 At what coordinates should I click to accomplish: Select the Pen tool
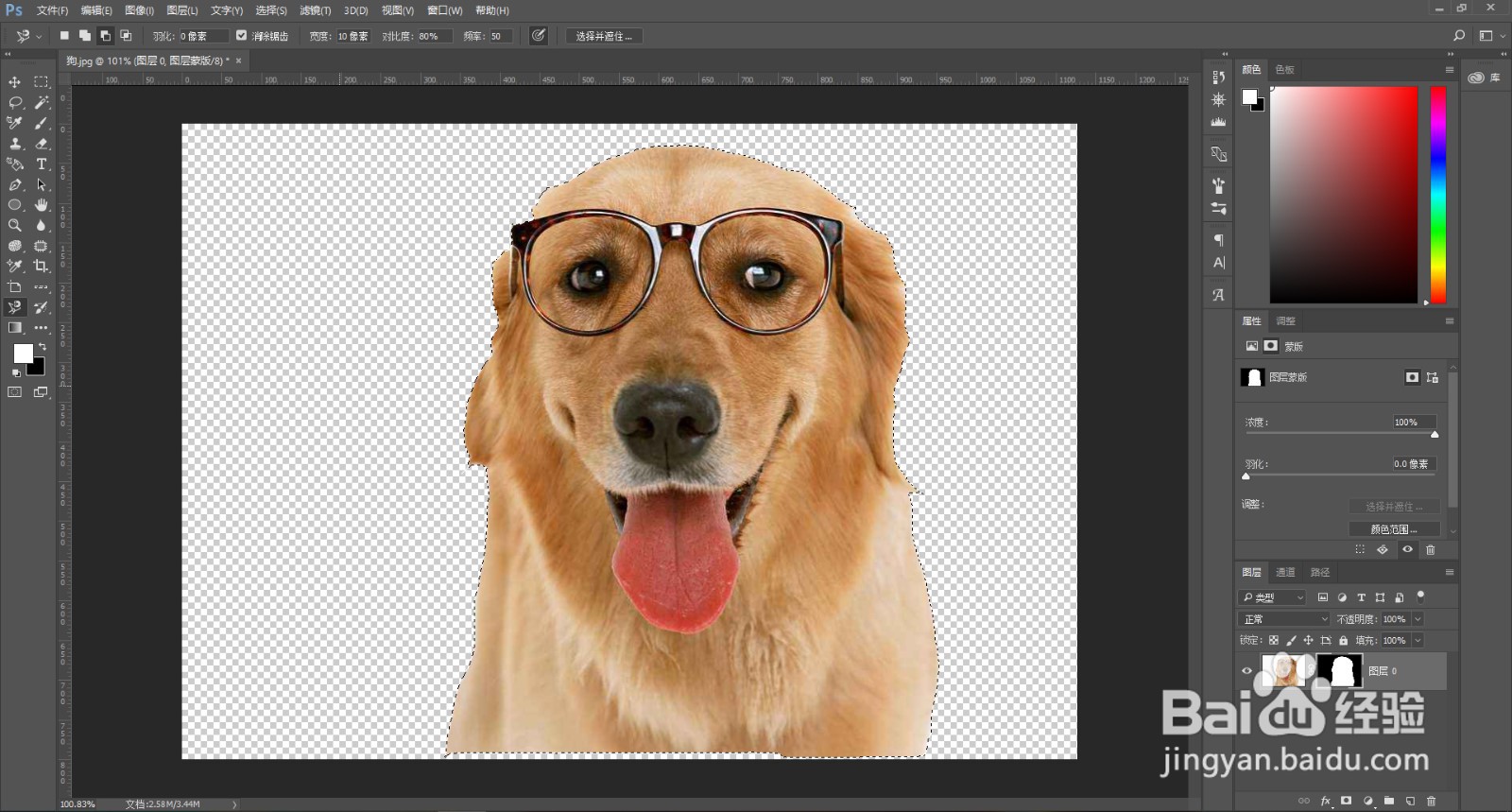pyautogui.click(x=15, y=185)
